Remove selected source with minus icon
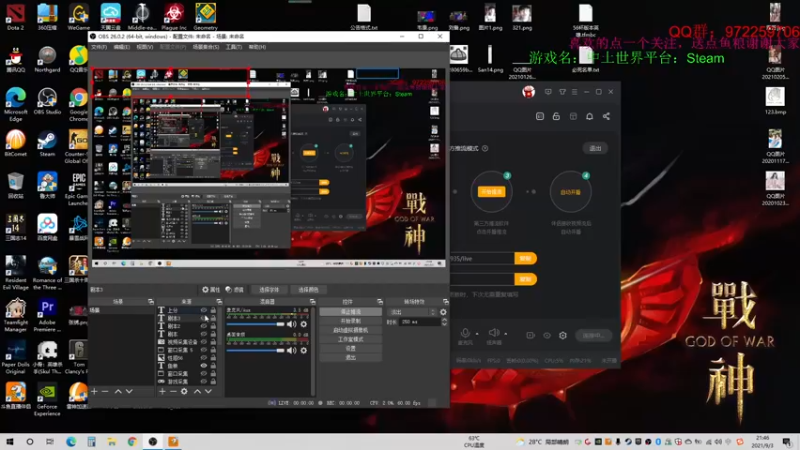The width and height of the screenshot is (800, 450). [173, 391]
